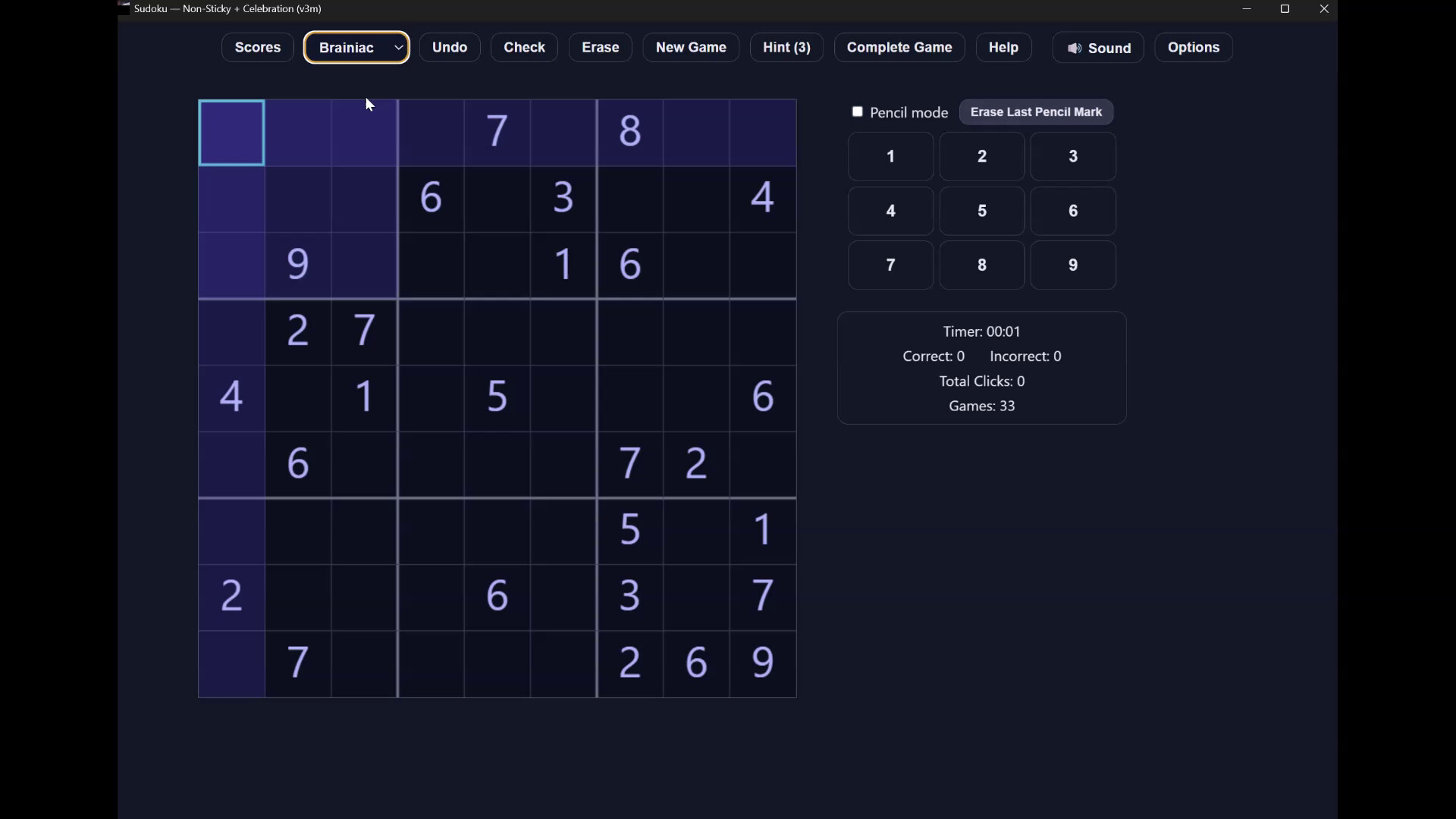
Task: Undo the last move
Action: tap(449, 47)
